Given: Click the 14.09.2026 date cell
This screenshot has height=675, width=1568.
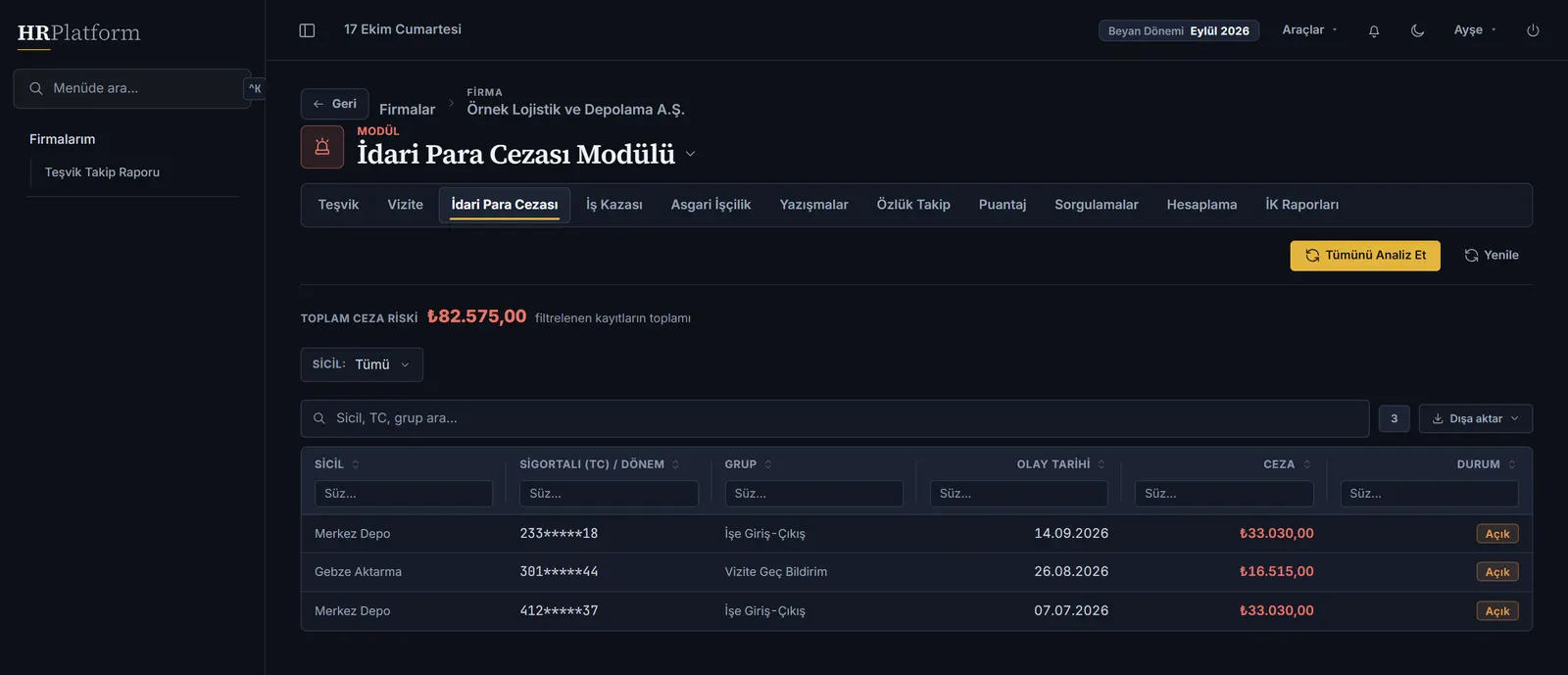Looking at the screenshot, I should [x=1071, y=534].
